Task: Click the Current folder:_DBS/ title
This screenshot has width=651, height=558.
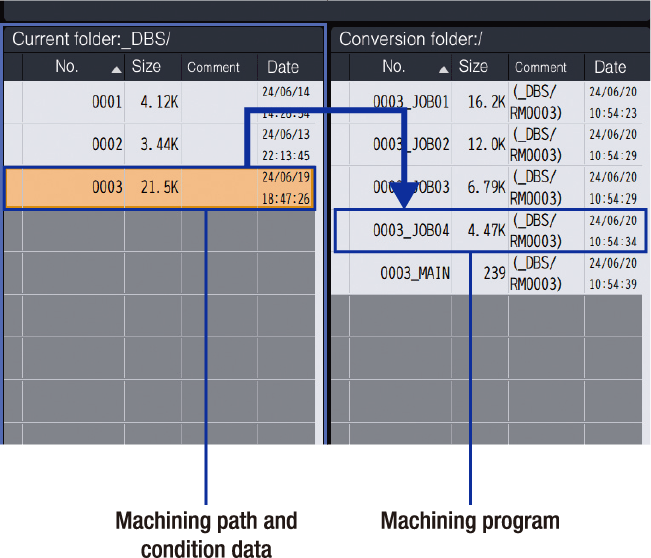Action: tap(91, 39)
